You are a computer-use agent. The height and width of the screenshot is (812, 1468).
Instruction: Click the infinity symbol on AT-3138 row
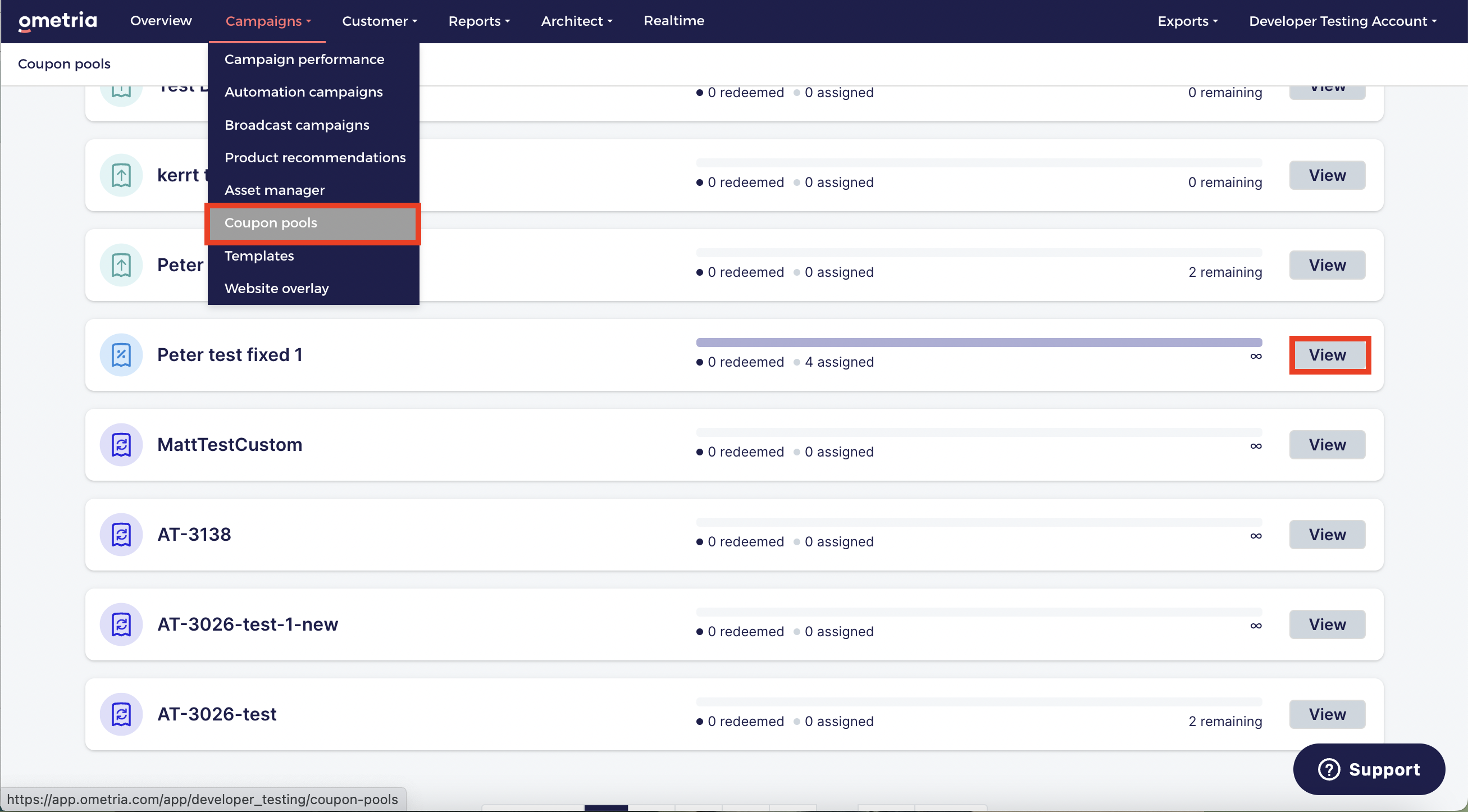(1256, 536)
